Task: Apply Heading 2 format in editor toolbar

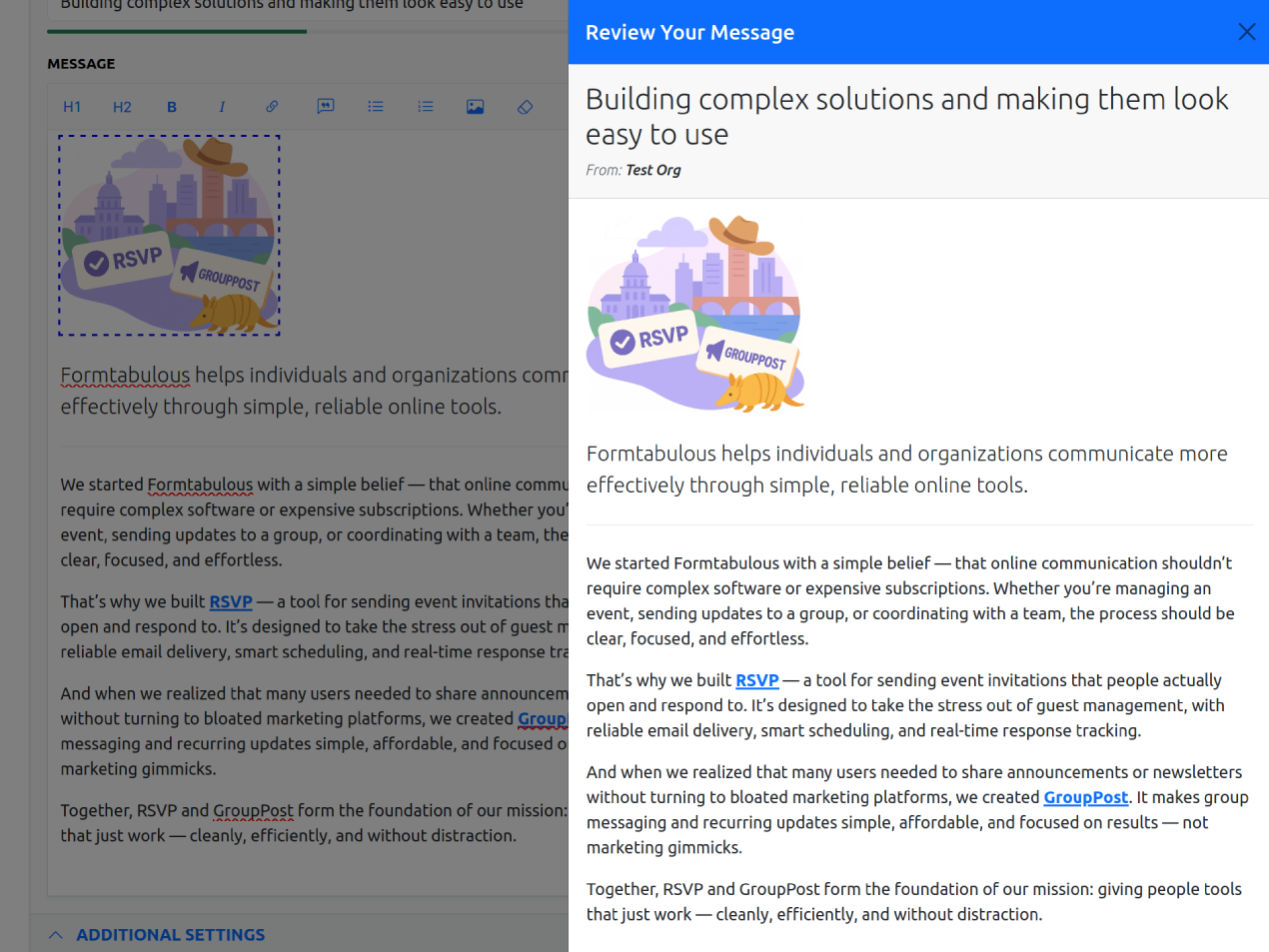Action: coord(122,107)
